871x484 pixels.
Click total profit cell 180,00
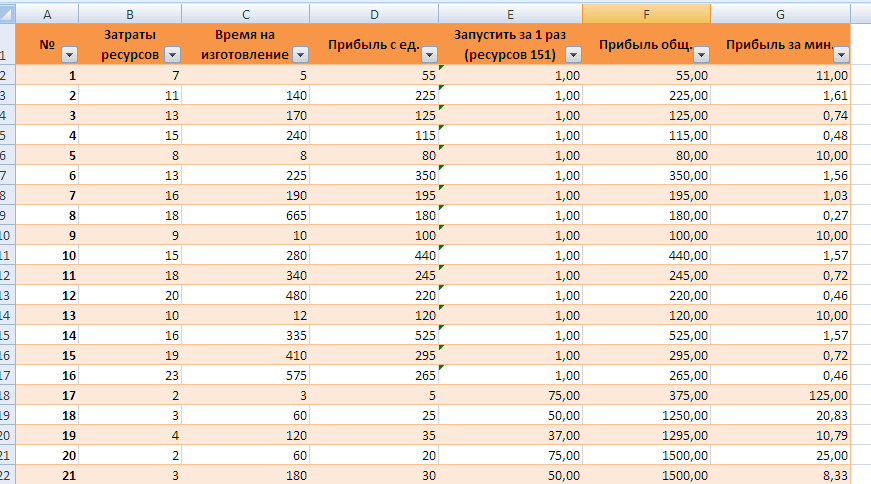[x=646, y=215]
